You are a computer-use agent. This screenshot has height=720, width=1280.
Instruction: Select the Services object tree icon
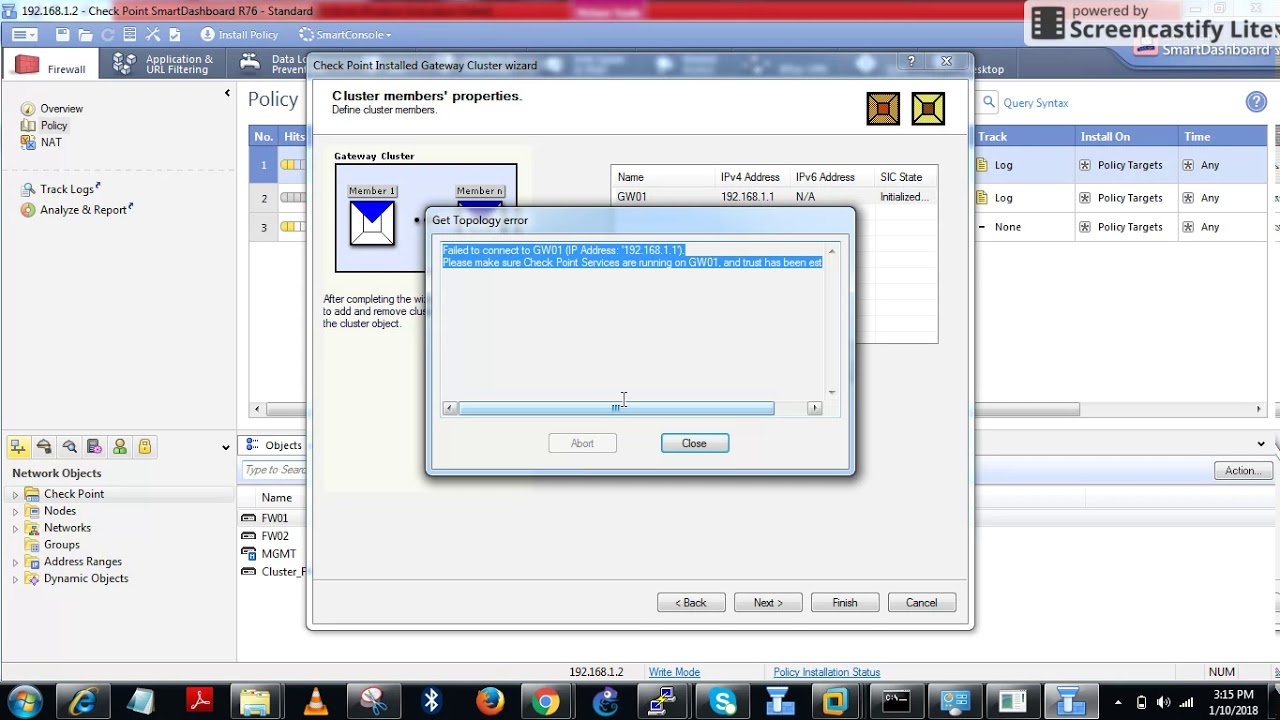click(44, 447)
